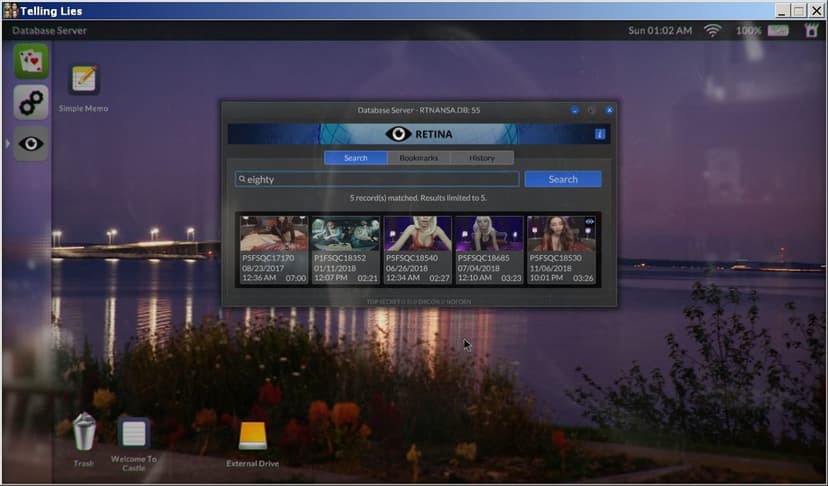Screen dimensions: 828x486
Task: Minimize the Database Server window
Action: tap(575, 110)
